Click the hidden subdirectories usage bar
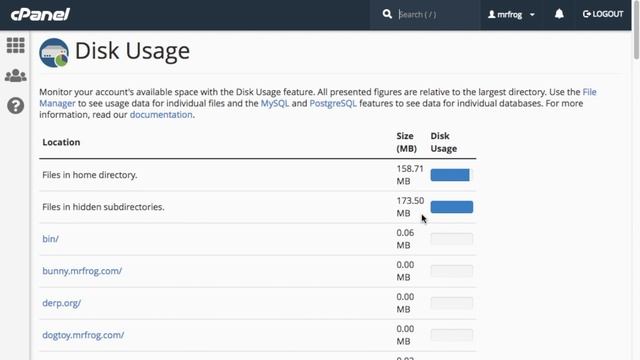Screen dimensions: 640x360 pos(451,207)
